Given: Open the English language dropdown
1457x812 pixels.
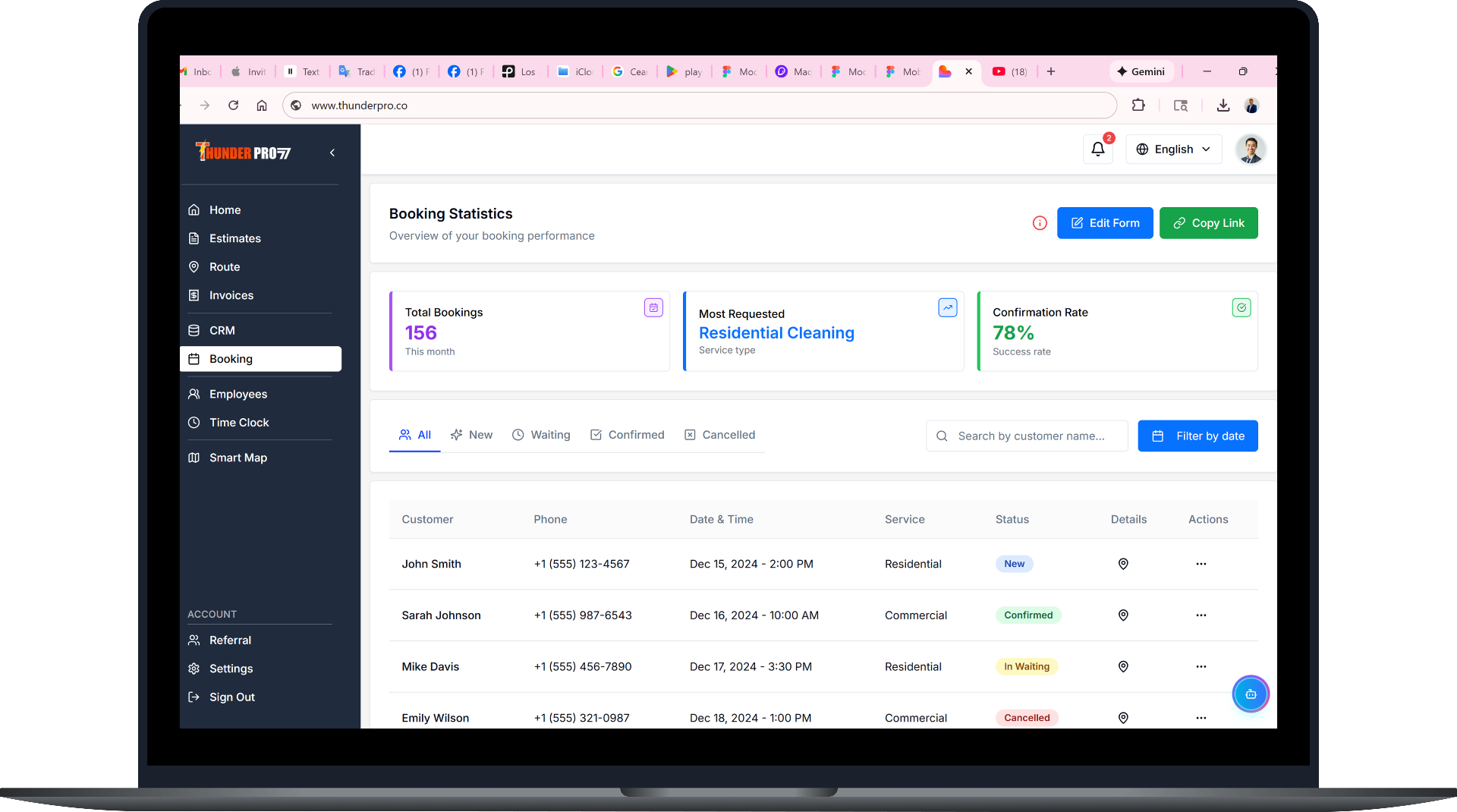Looking at the screenshot, I should tap(1173, 149).
